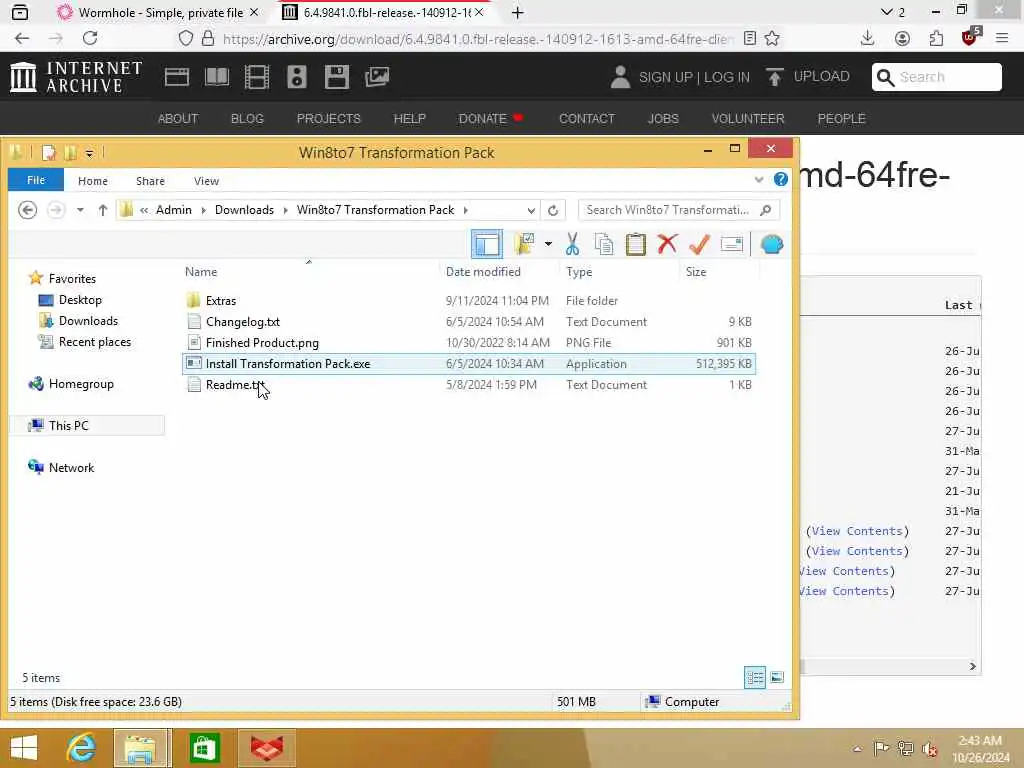The height and width of the screenshot is (768, 1024).
Task: Click the rename toolbar icon
Action: pos(731,244)
